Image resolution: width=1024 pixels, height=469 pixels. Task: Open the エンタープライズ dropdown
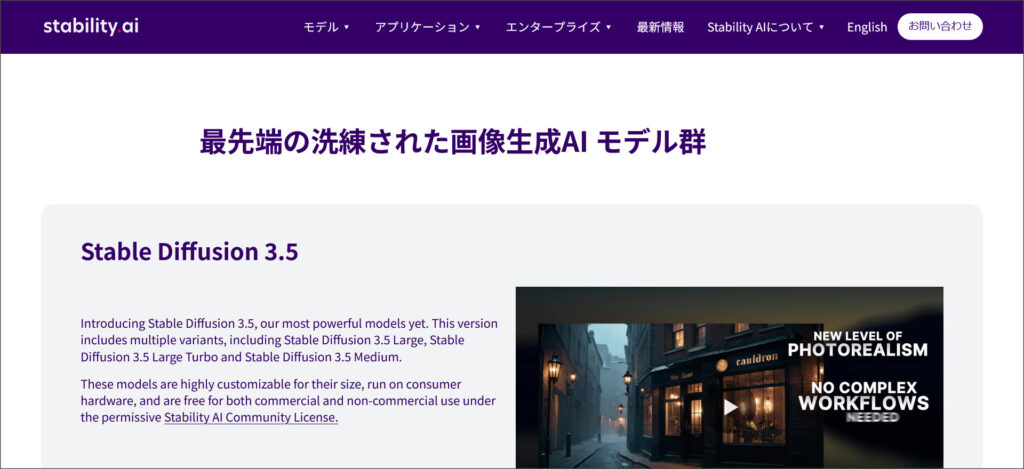click(x=558, y=27)
